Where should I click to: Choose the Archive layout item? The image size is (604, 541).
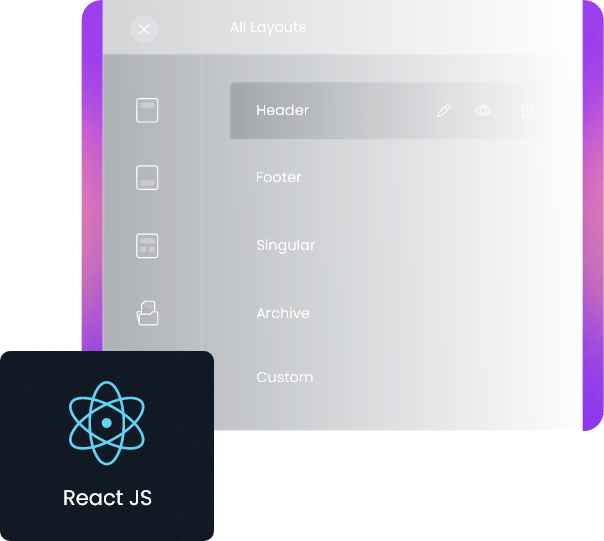[x=283, y=313]
